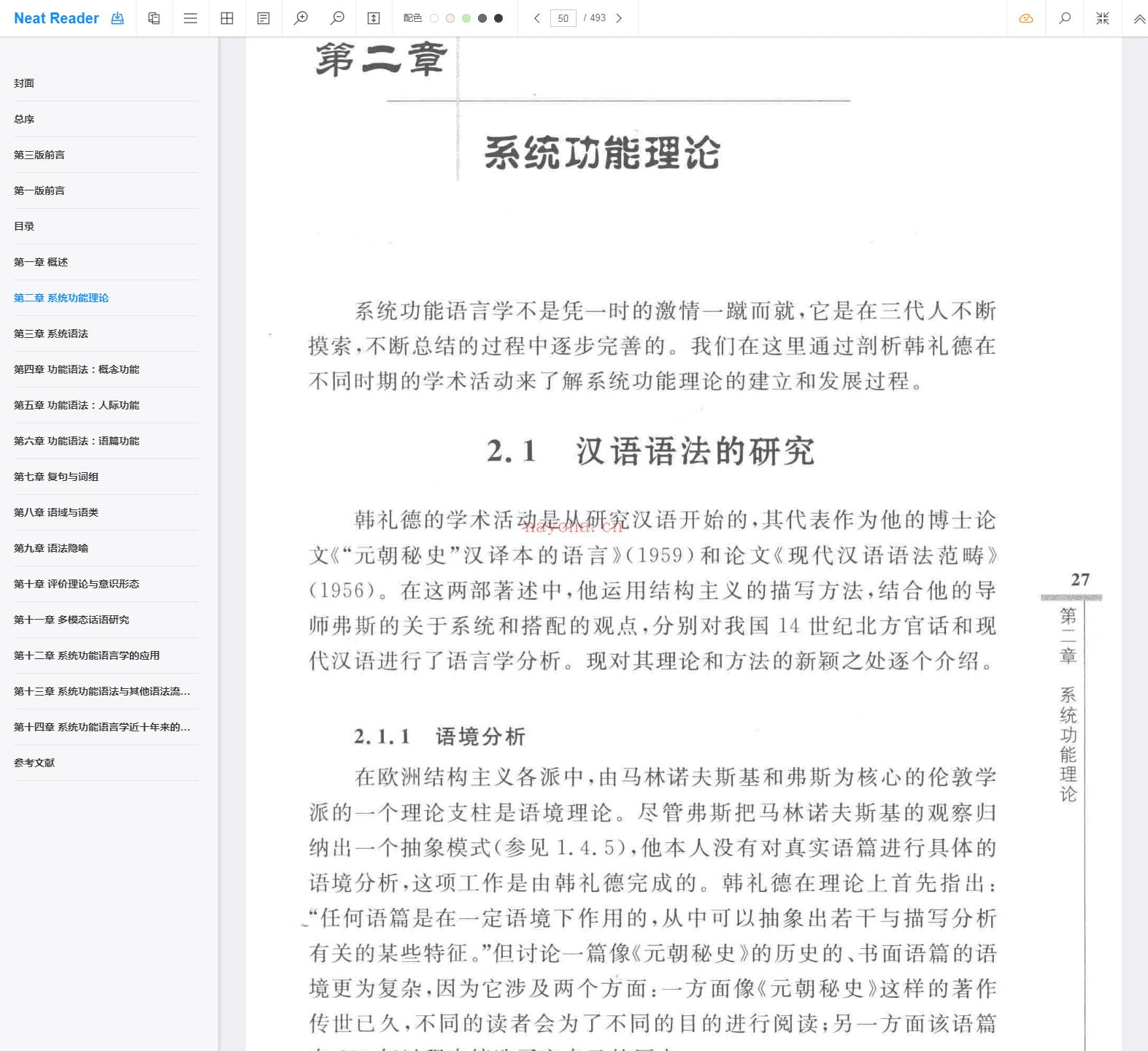Select the black color scheme swatch
Screen dimensions: 1148x1051
coord(498,18)
